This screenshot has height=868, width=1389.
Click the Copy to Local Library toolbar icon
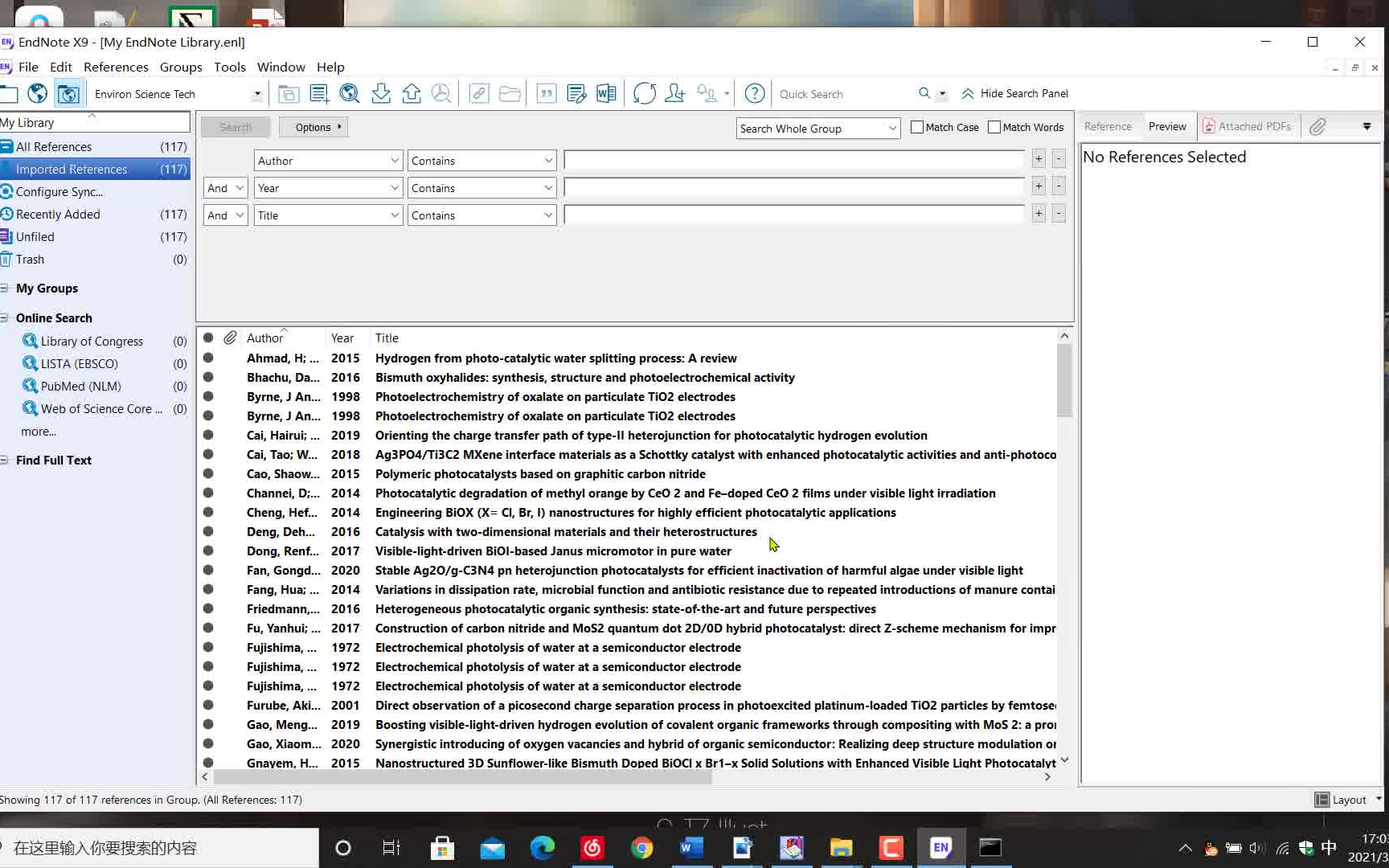pyautogui.click(x=289, y=94)
